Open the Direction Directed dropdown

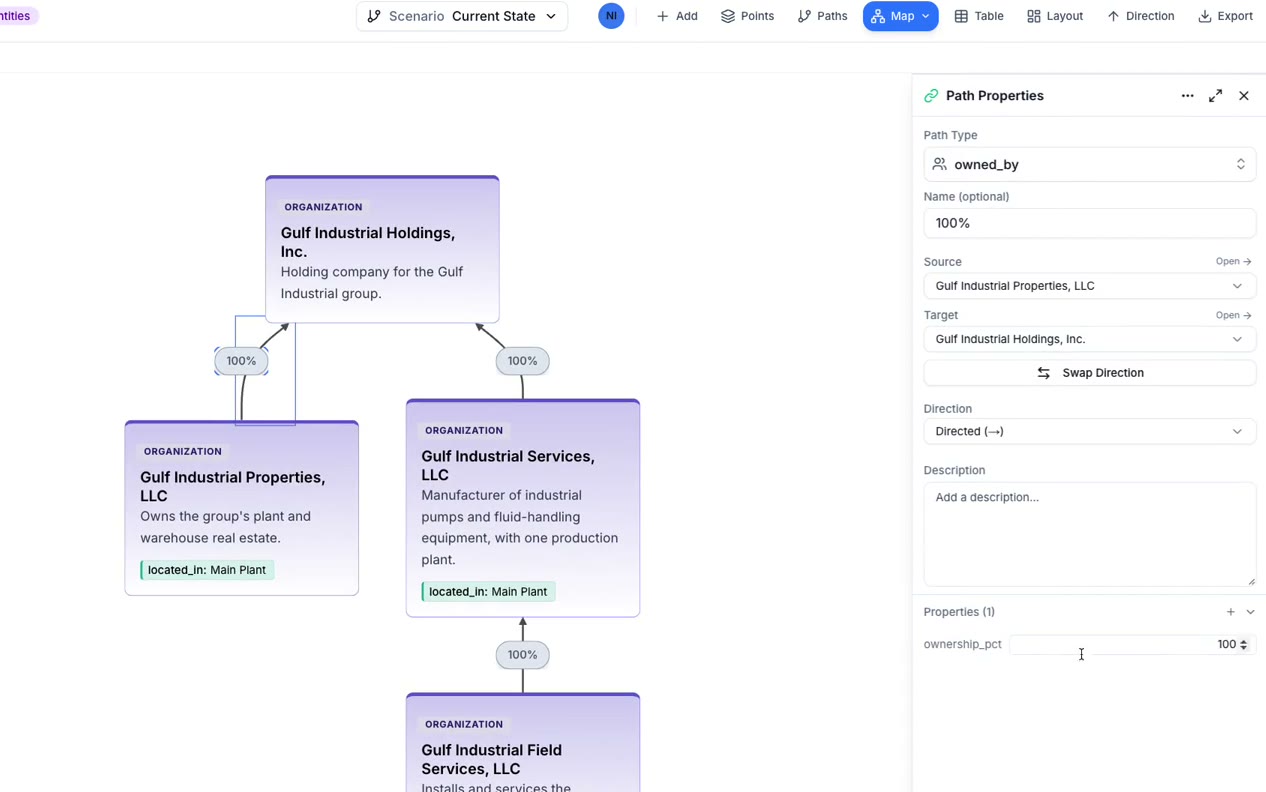1089,431
